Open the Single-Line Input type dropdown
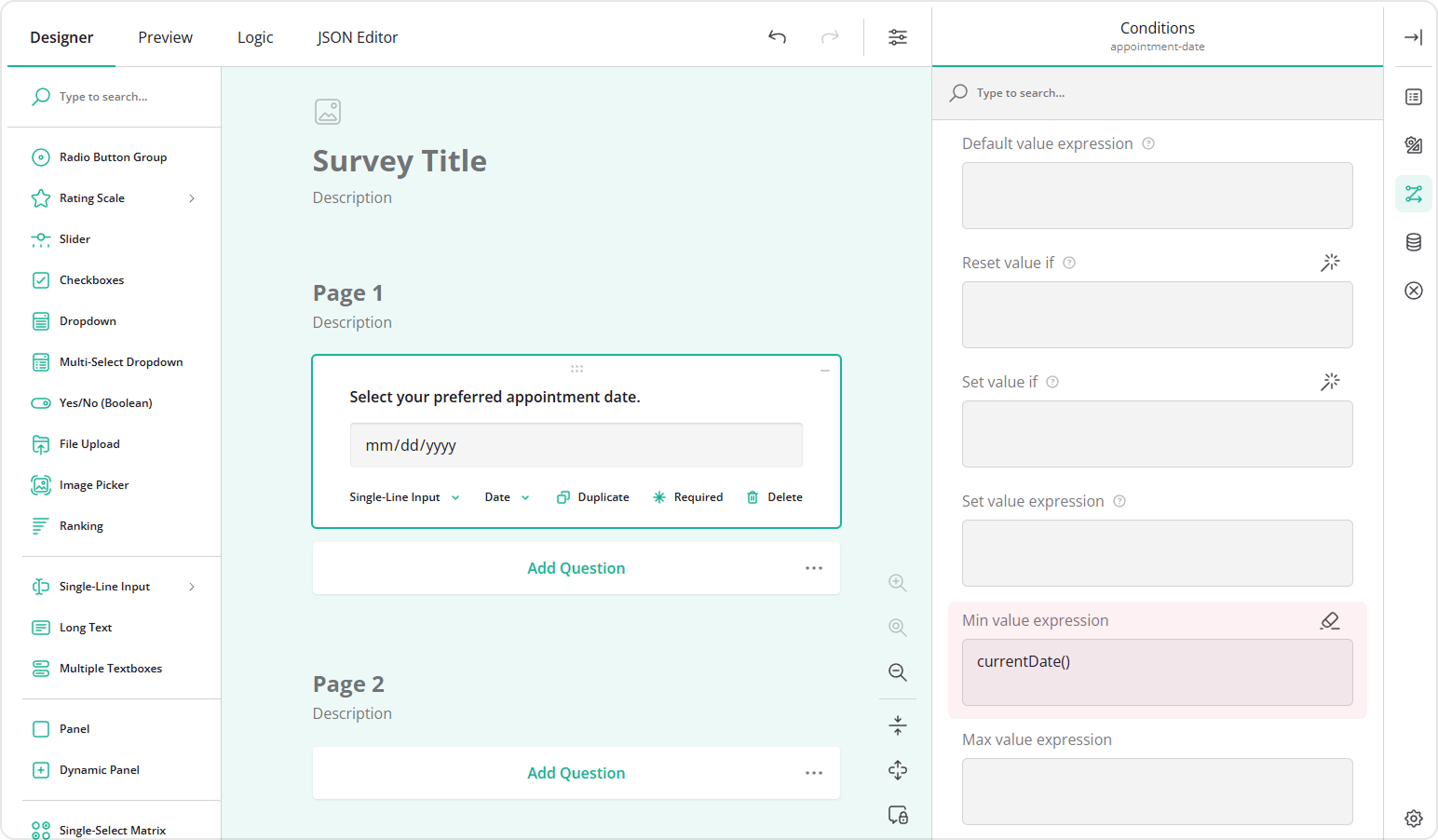The height and width of the screenshot is (840, 1438). tap(403, 496)
